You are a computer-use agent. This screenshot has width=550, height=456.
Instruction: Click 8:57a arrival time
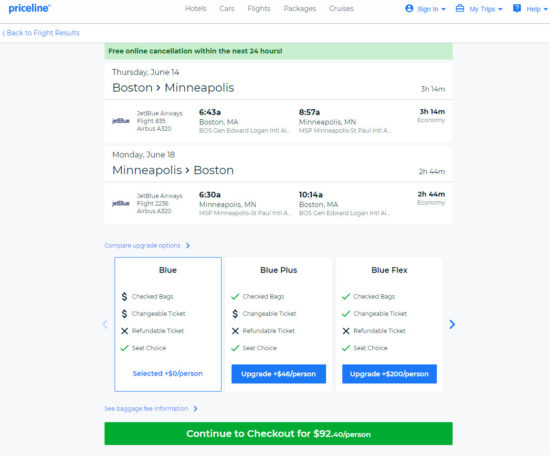coord(309,112)
